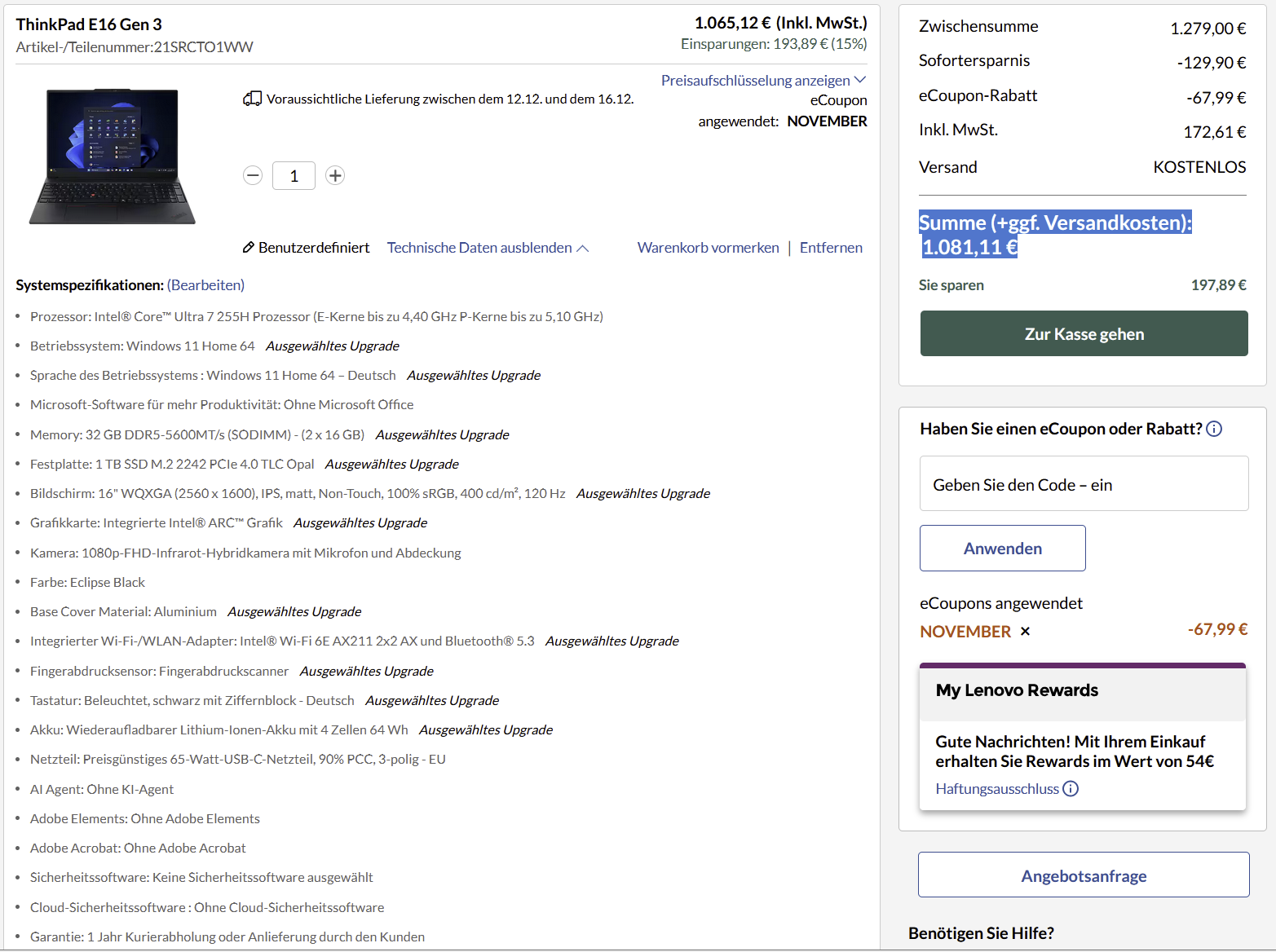Click the Anwenden button
Viewport: 1276px width, 952px height.
(1002, 548)
